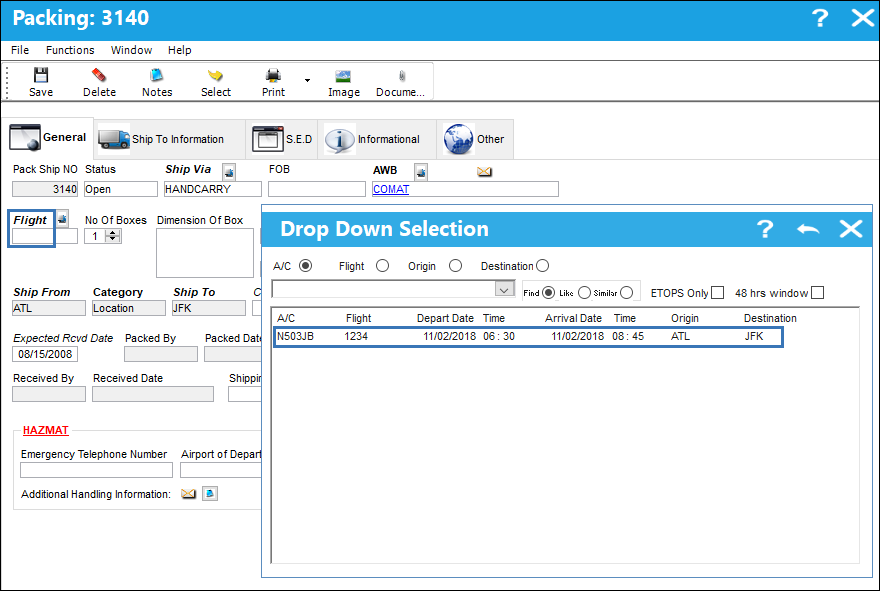880x591 pixels.
Task: Open Documents paperclip toolbar icon
Action: coord(402,76)
